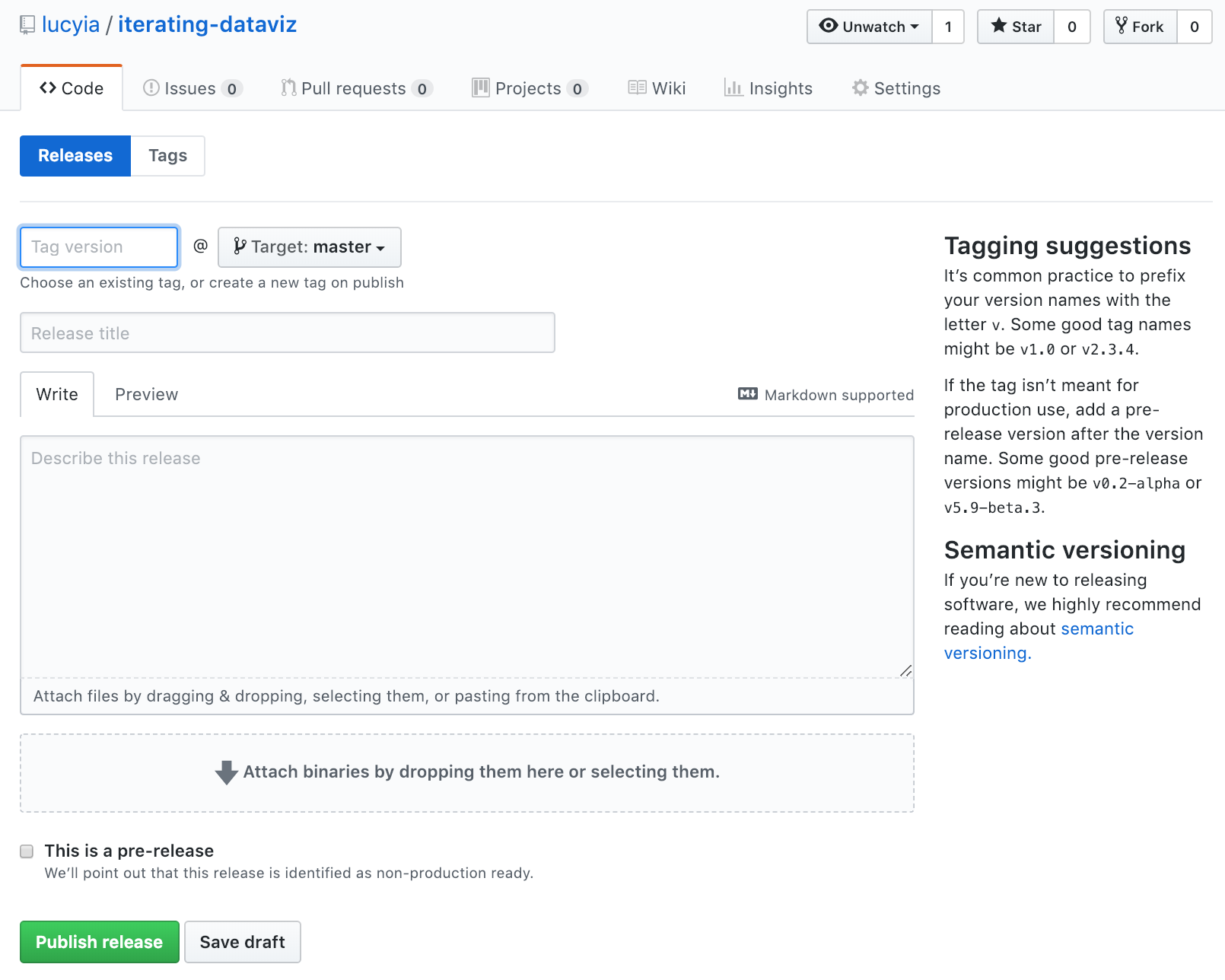1225x980 pixels.
Task: Switch to the Preview tab
Action: point(146,394)
